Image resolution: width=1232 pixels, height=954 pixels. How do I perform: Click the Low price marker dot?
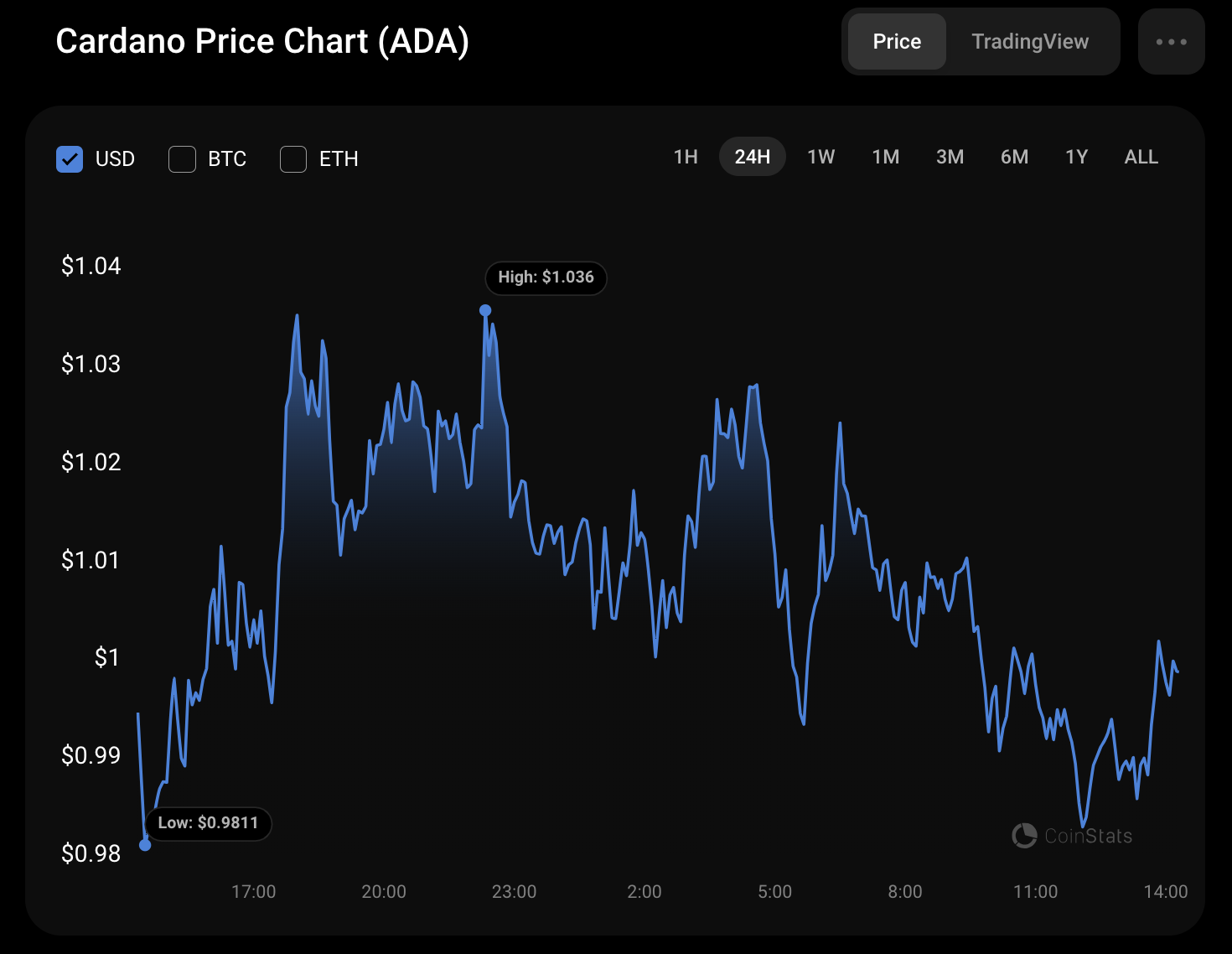point(145,845)
